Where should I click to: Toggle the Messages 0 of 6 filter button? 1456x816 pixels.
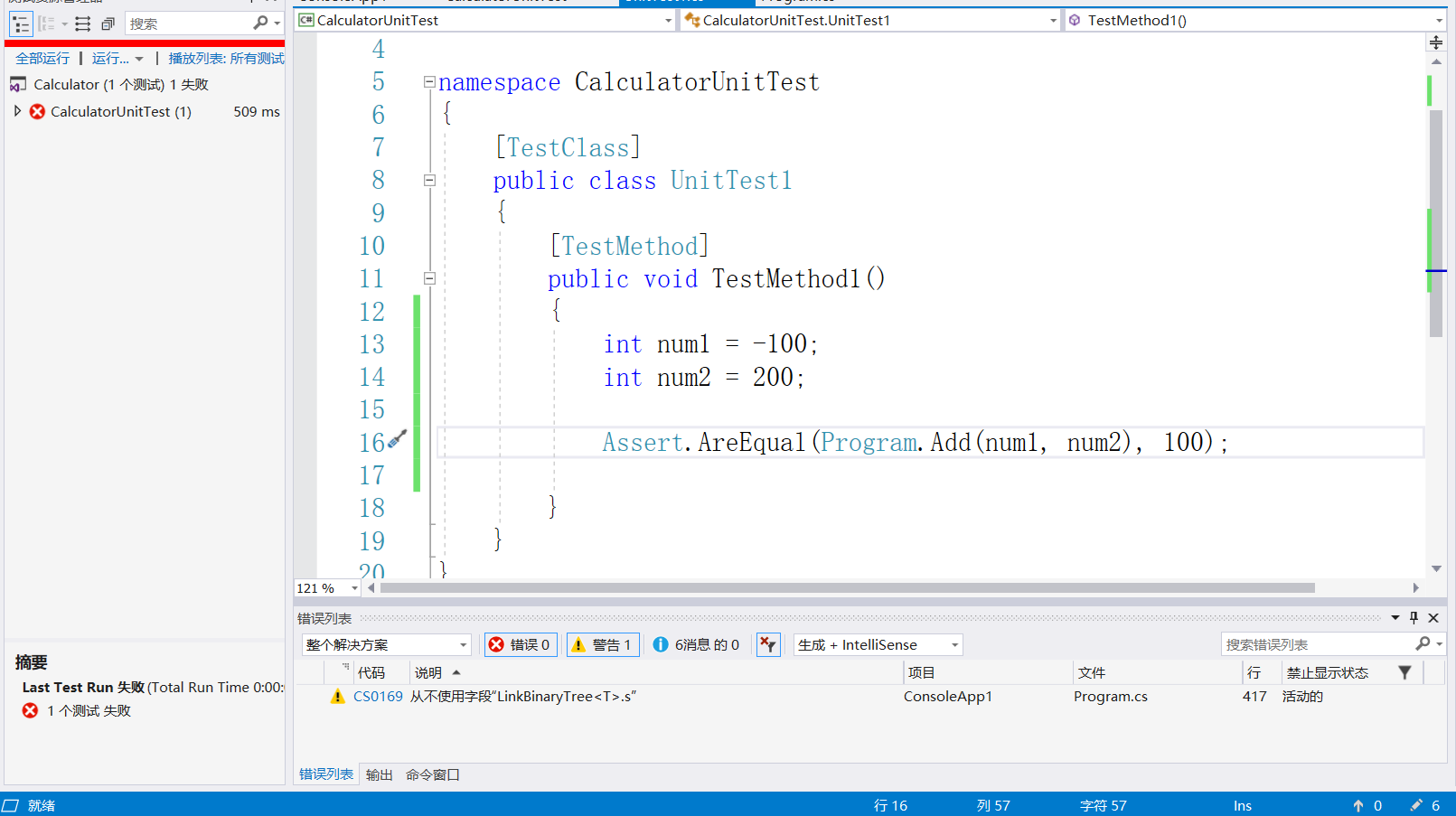696,644
